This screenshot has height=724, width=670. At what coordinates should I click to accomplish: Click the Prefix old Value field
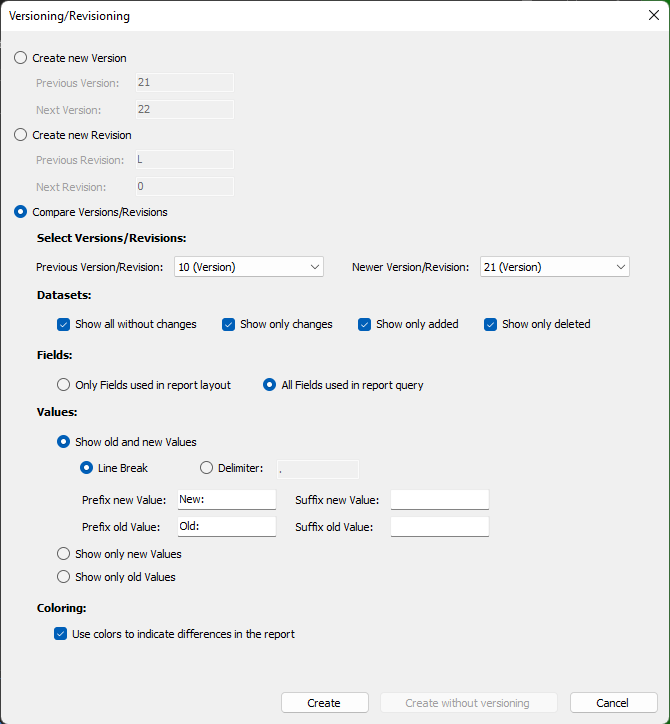pyautogui.click(x=226, y=526)
